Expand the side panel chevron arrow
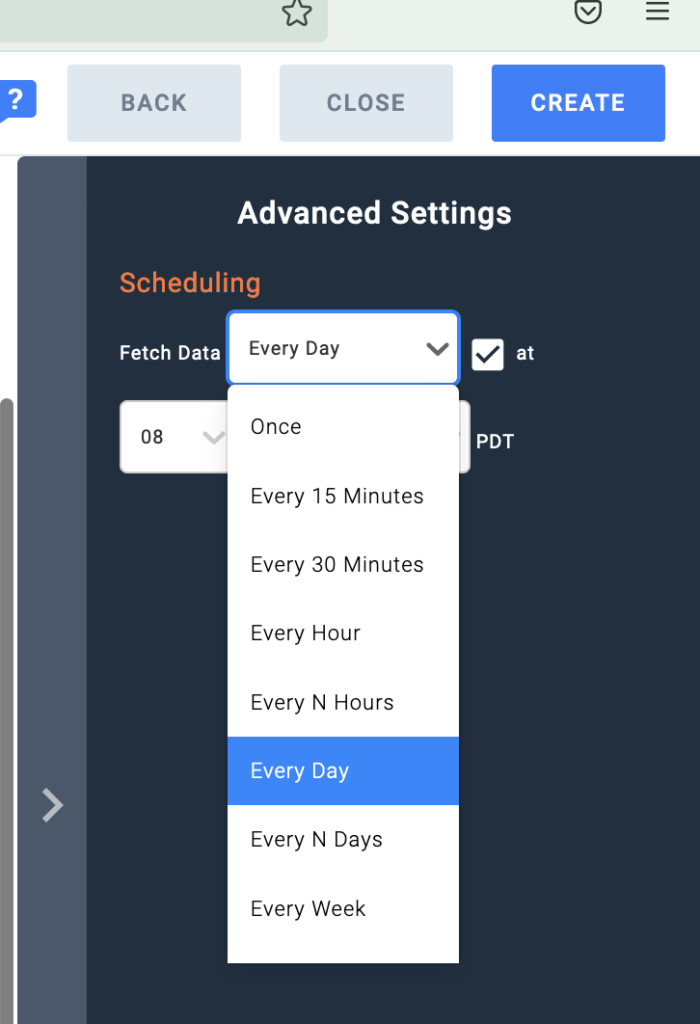Screen dimensions: 700x1024 52,805
